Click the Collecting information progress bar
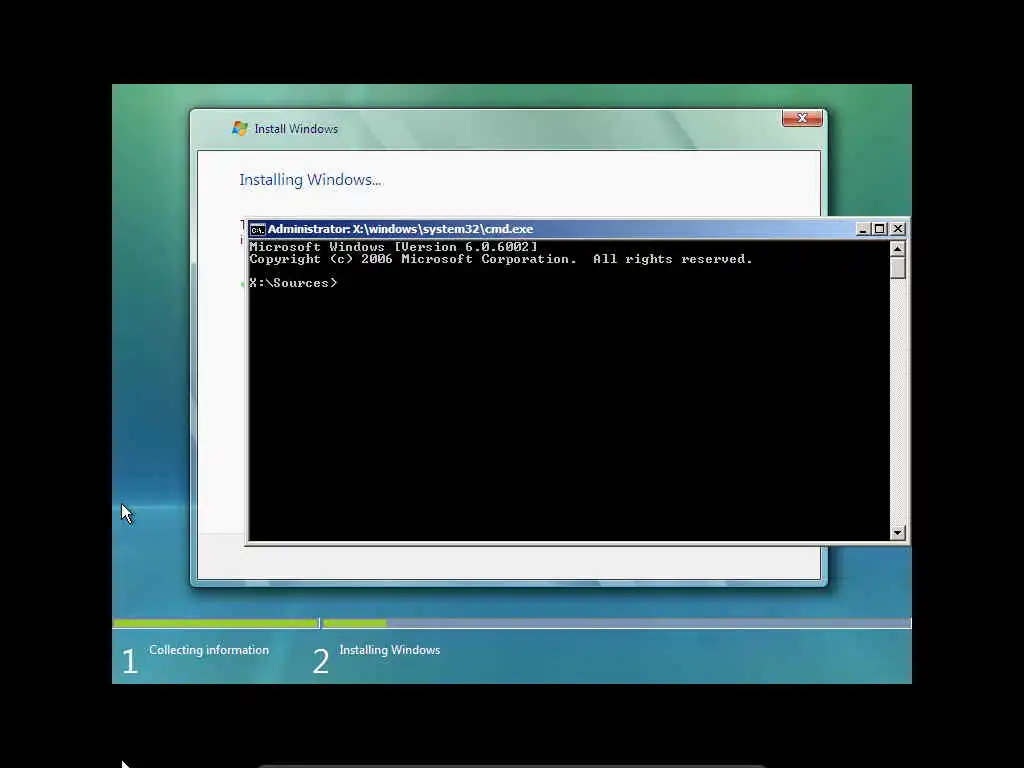Image resolution: width=1024 pixels, height=768 pixels. [x=216, y=624]
